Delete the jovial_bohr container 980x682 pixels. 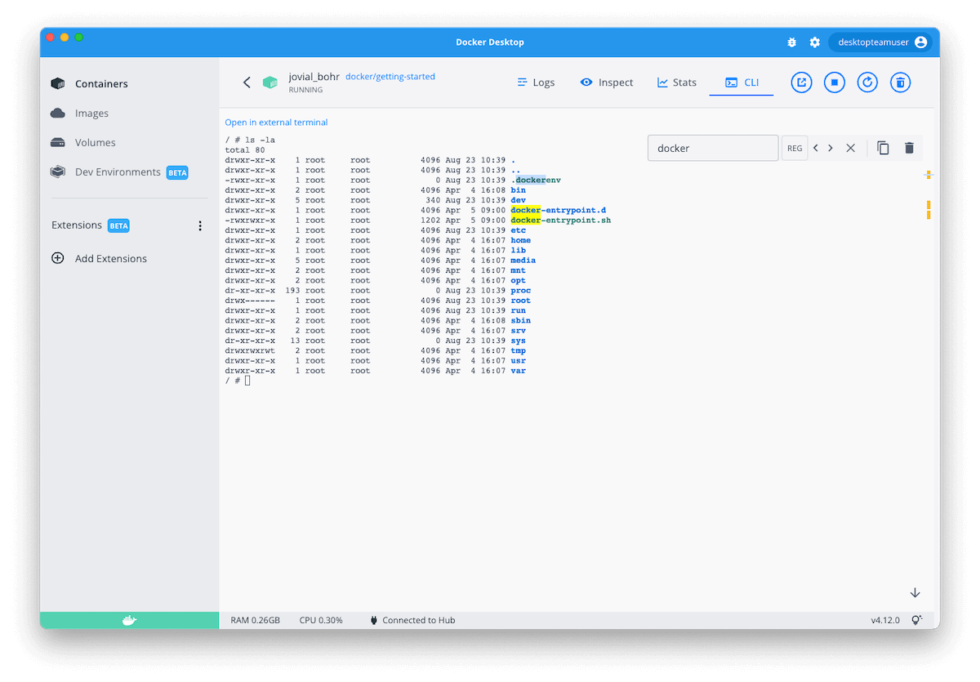[x=900, y=82]
